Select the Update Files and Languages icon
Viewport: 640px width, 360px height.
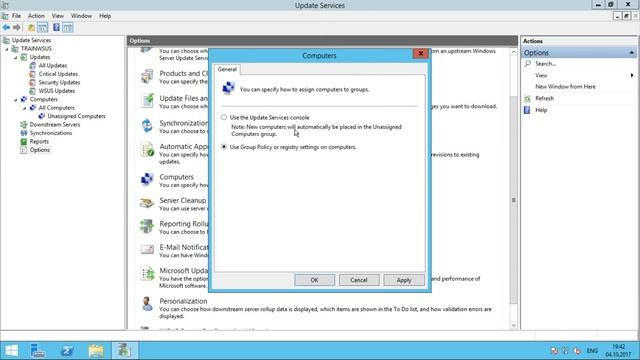147,101
